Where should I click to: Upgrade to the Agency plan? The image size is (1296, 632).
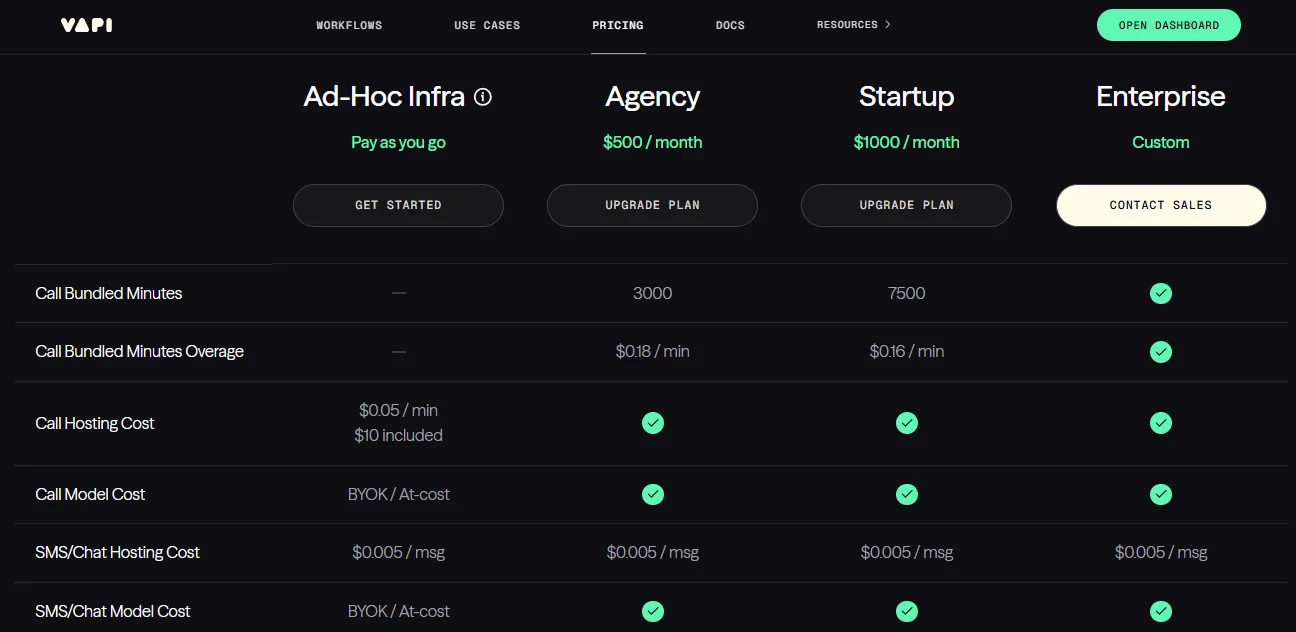click(652, 205)
